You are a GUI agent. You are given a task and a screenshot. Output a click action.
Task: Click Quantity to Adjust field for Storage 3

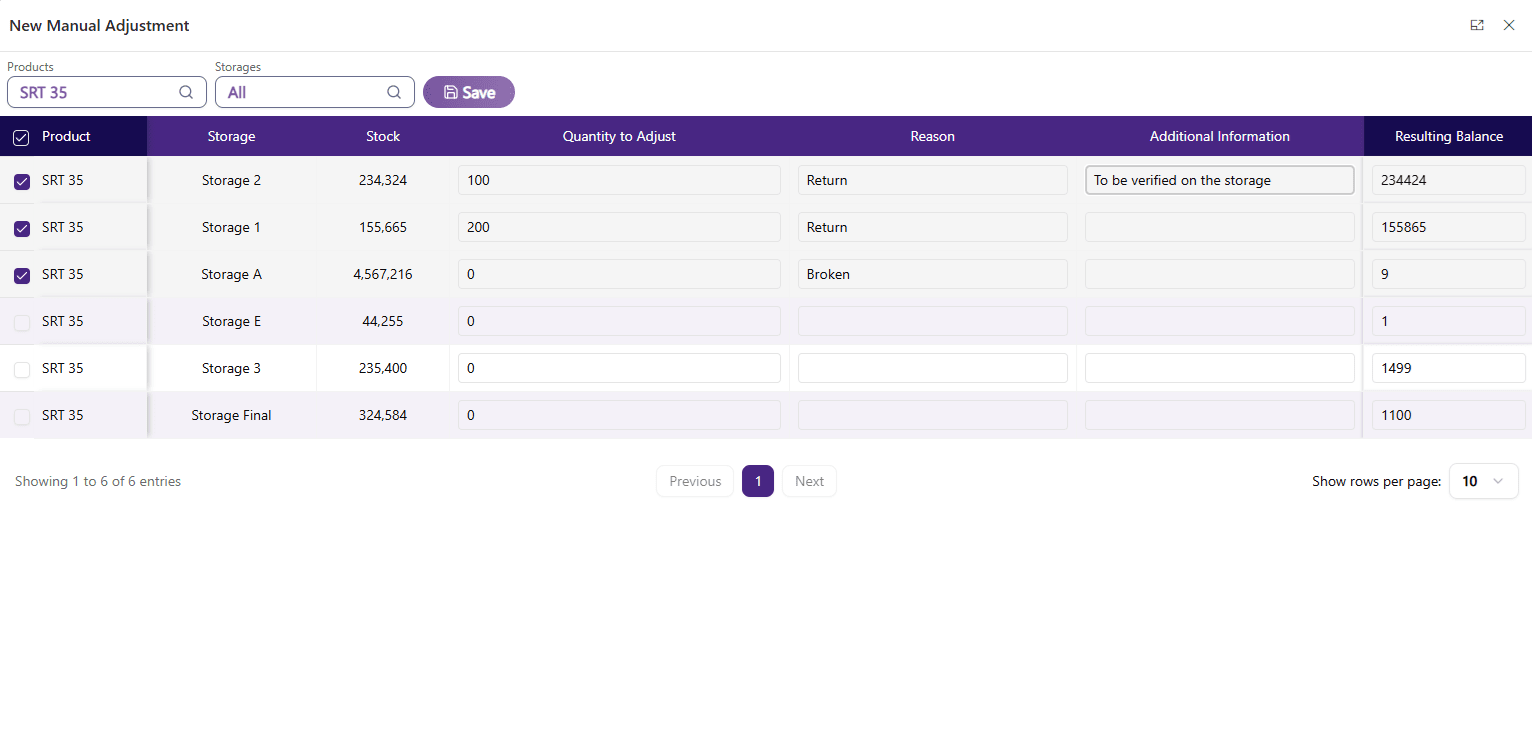point(619,368)
